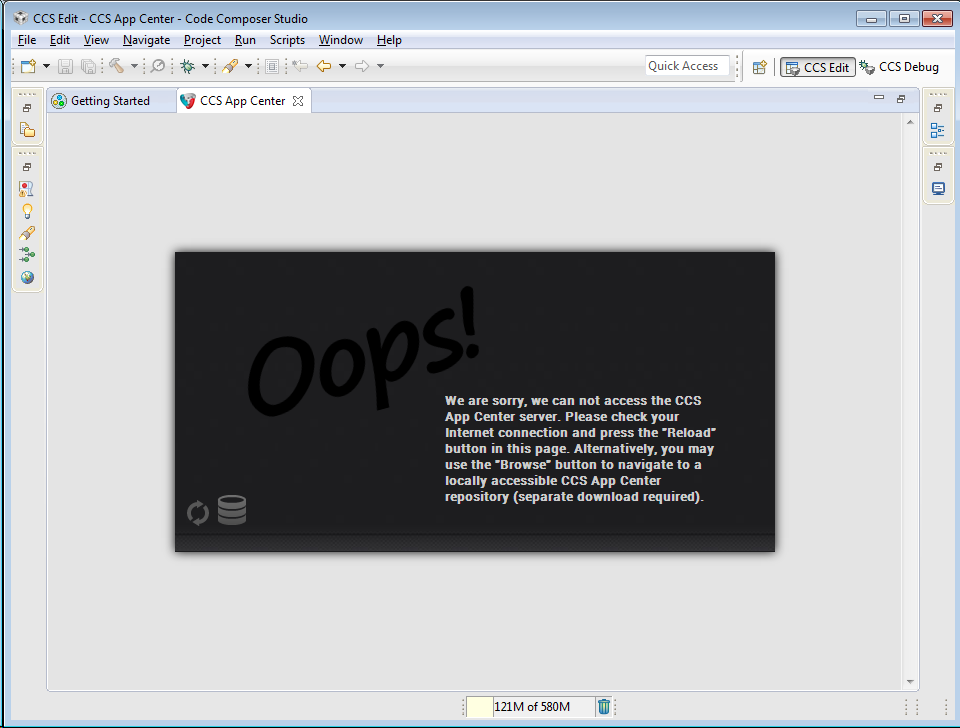
Task: Click the heap status 121M of 580M
Action: click(531, 707)
